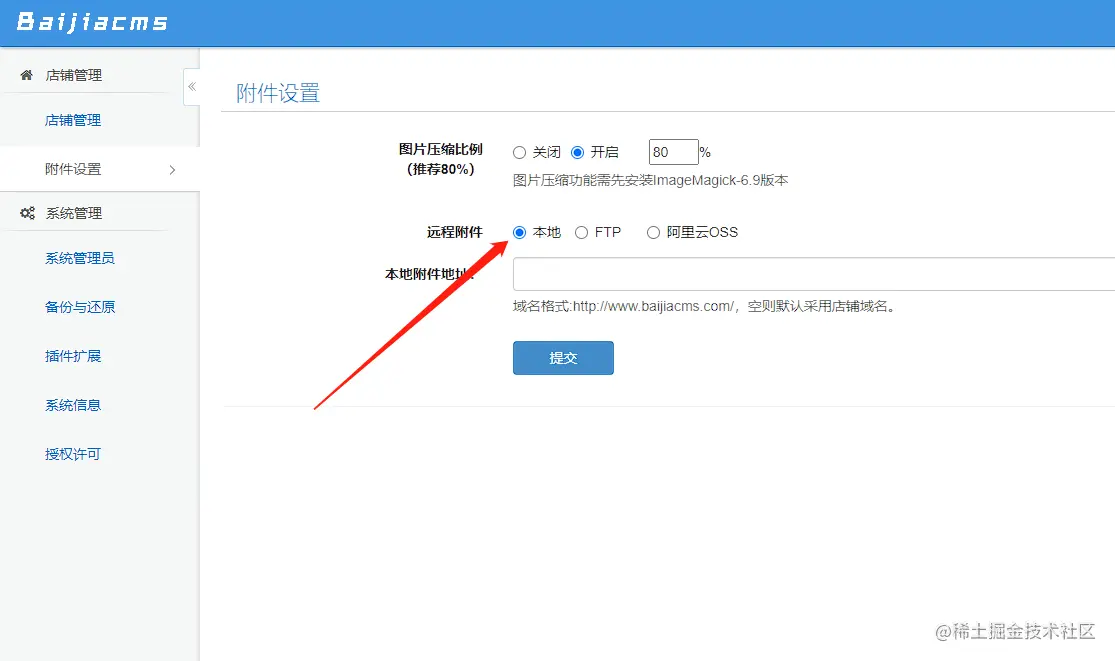
Task: Expand the 附件设置 chevron arrow
Action: (x=172, y=170)
